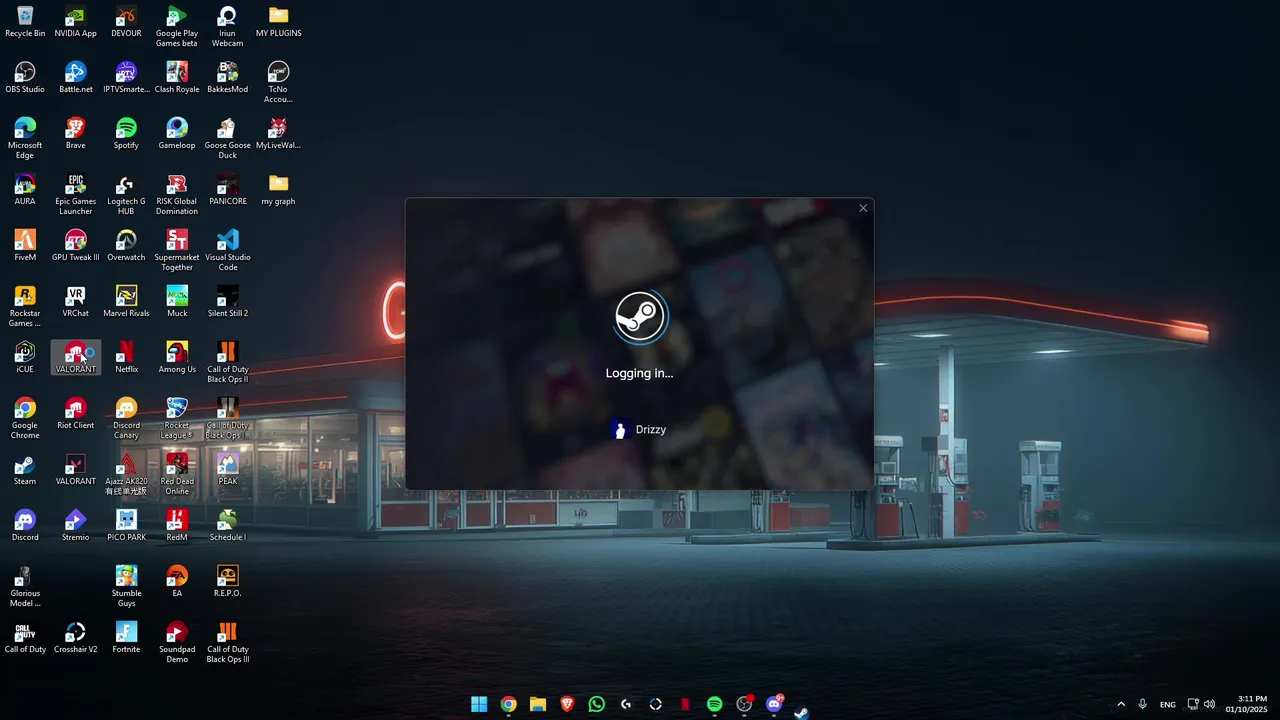The image size is (1280, 720).
Task: Select the Steam desktop shortcut
Action: [x=25, y=470]
